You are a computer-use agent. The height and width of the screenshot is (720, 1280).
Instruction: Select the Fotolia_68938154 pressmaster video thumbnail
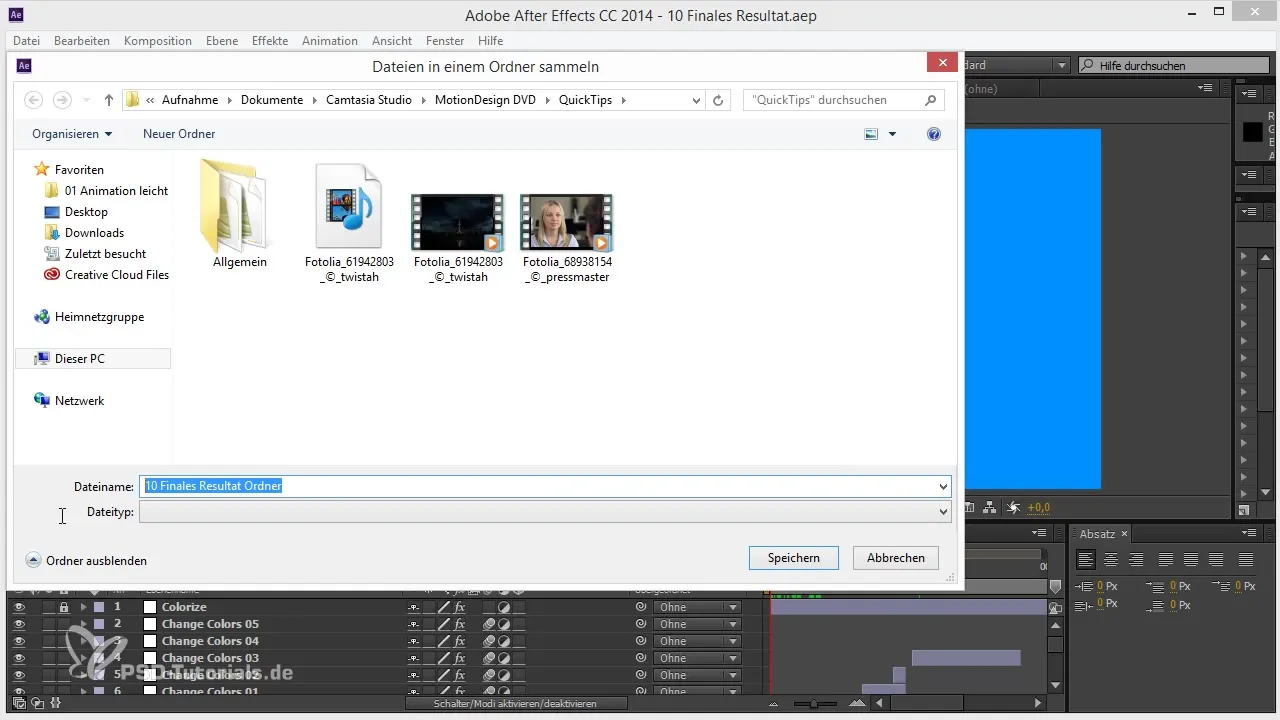(x=566, y=223)
